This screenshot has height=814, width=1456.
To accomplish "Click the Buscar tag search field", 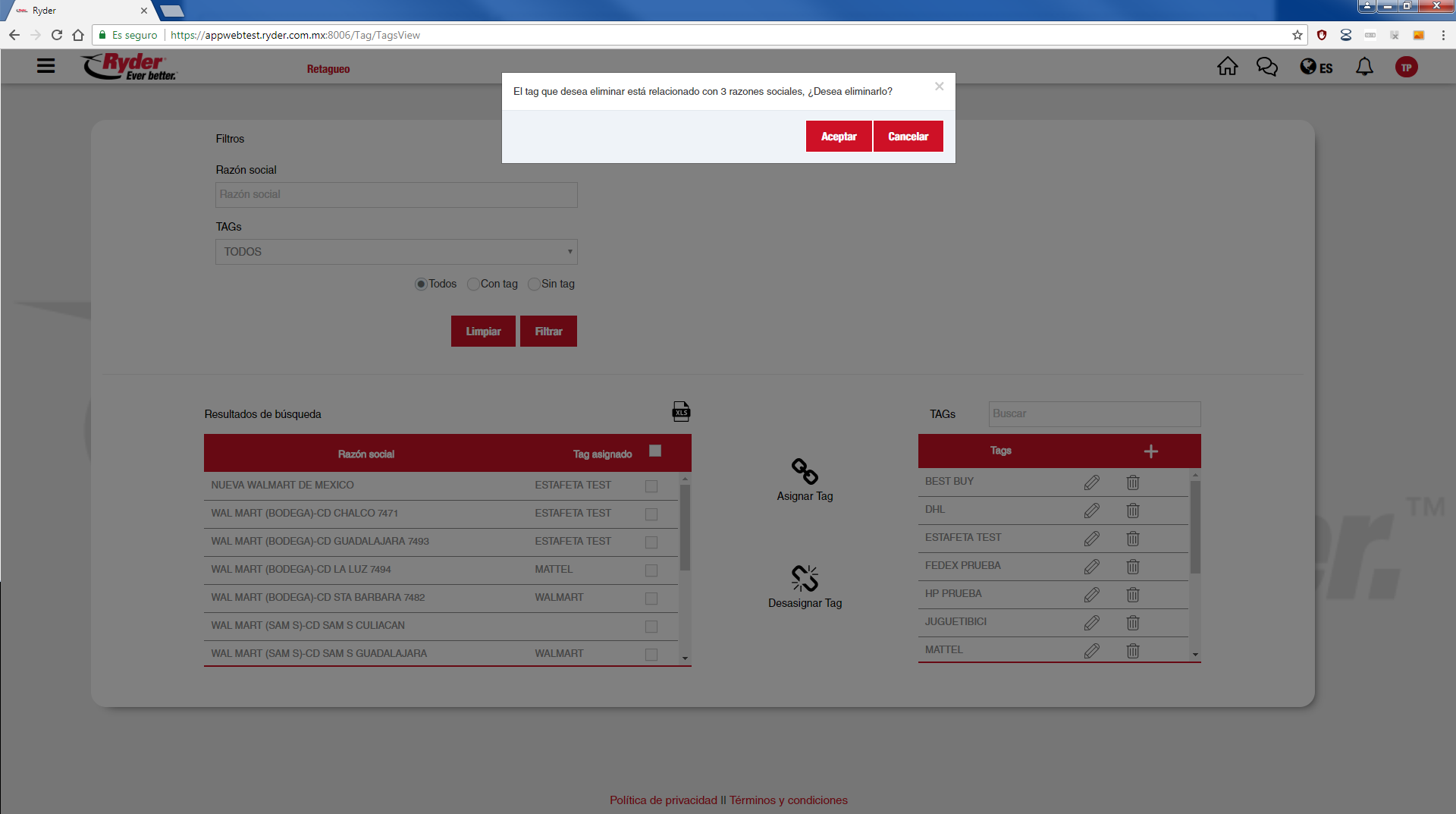I will (1094, 414).
